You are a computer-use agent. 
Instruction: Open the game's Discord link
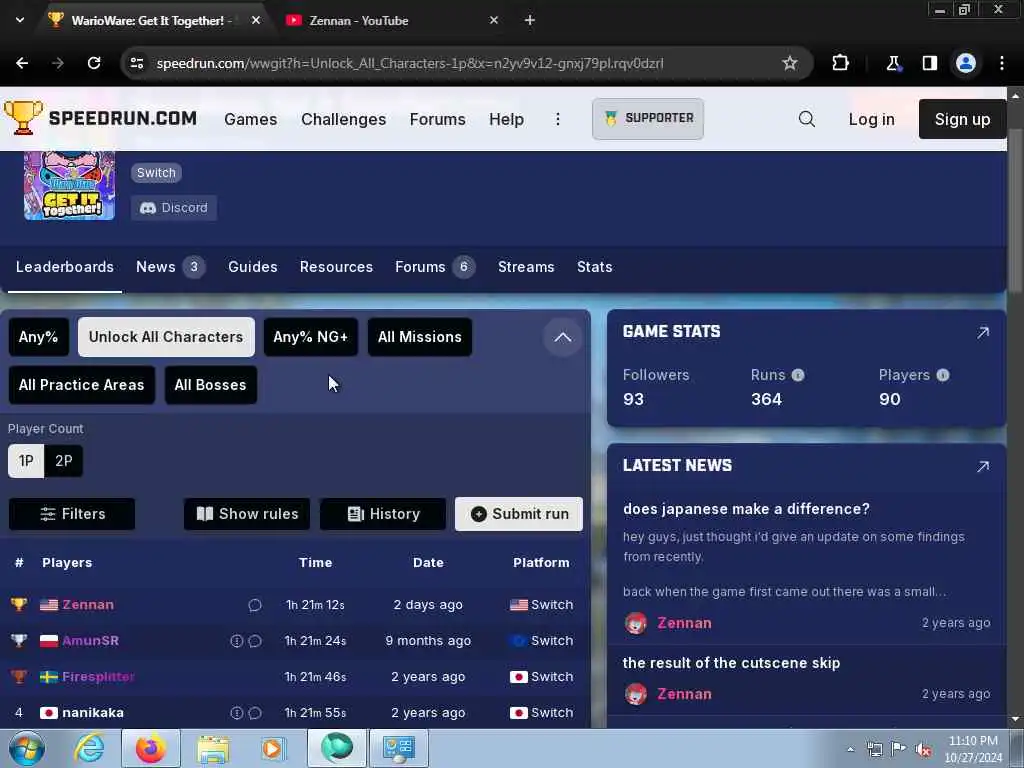174,208
